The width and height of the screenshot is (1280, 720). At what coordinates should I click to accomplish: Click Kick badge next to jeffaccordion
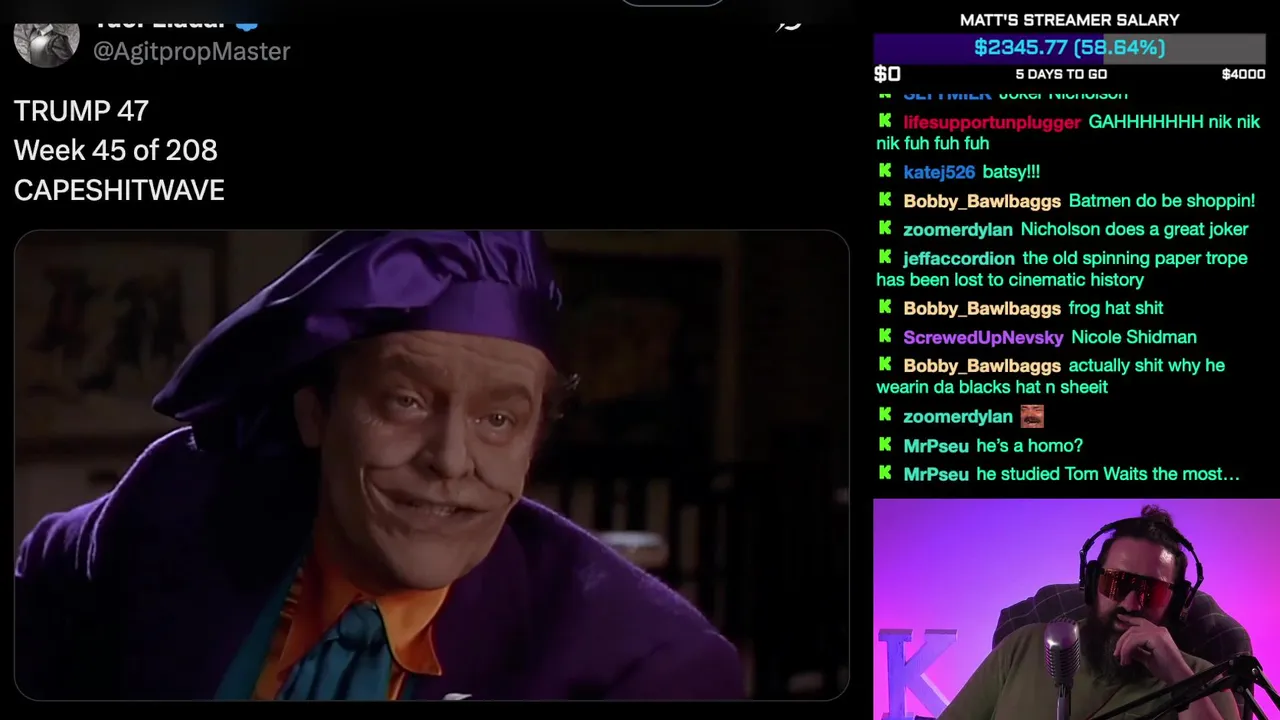click(x=885, y=257)
